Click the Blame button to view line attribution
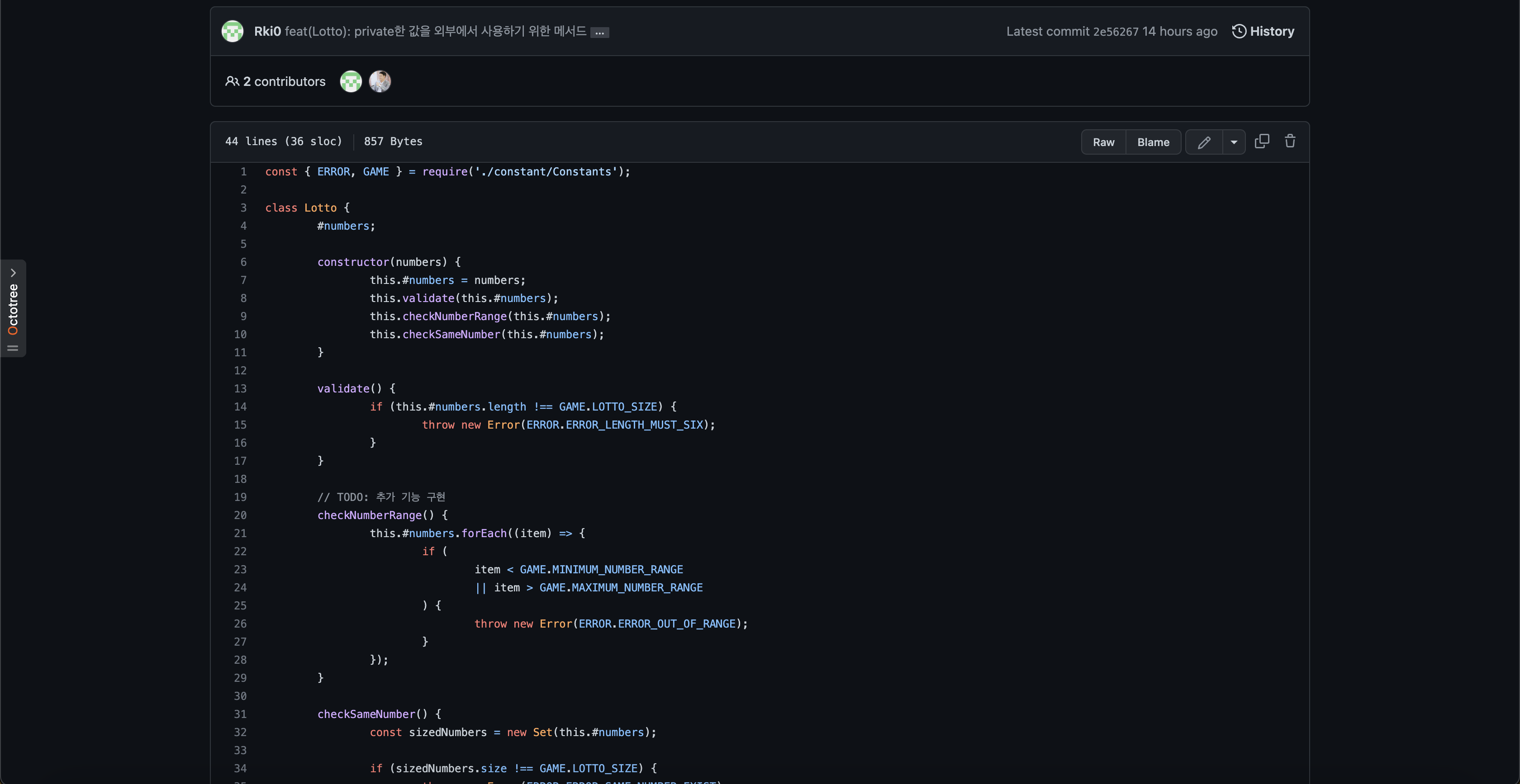Screen dimensions: 1520x784 [x=1153, y=142]
